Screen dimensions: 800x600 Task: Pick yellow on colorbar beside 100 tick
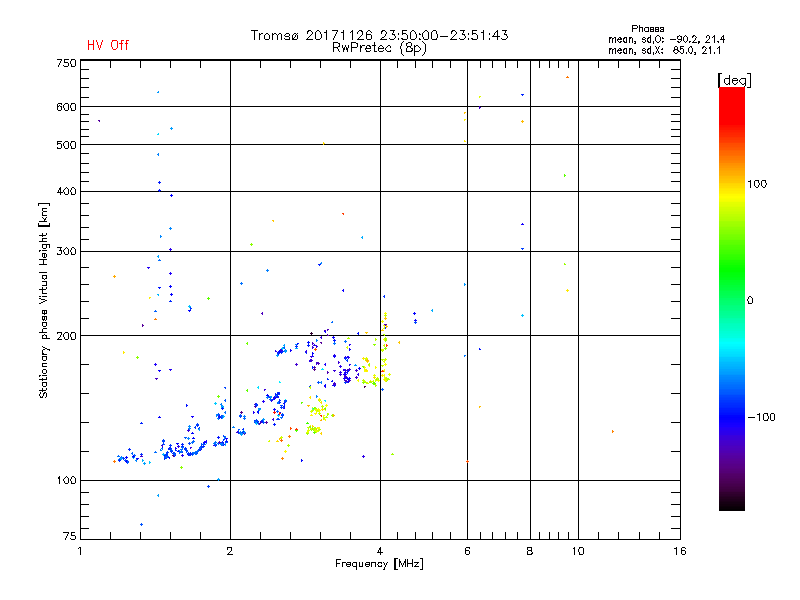tap(731, 185)
